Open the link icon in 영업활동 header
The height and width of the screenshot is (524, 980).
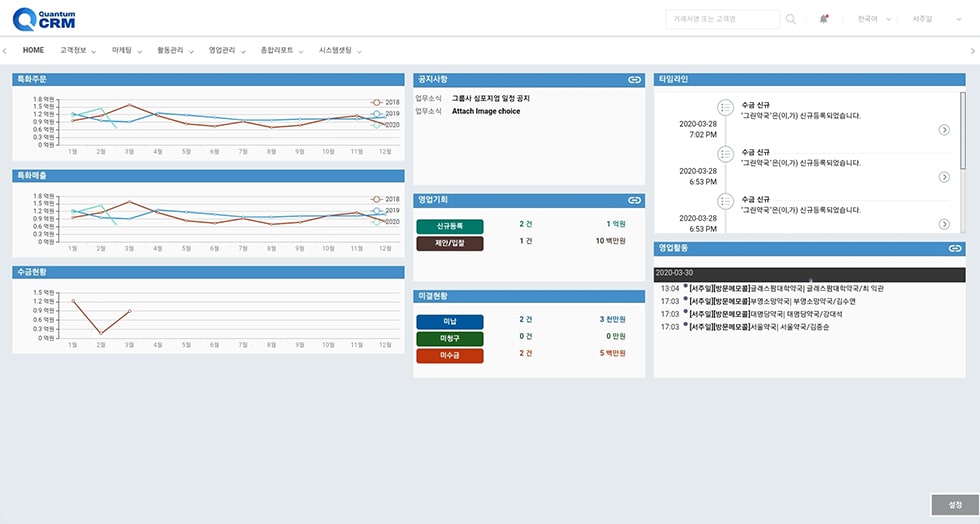(x=955, y=248)
